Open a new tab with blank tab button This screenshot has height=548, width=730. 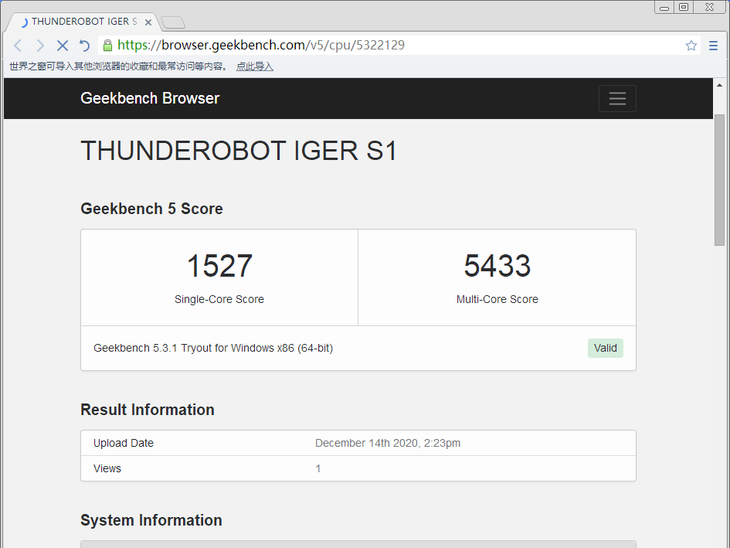(173, 21)
